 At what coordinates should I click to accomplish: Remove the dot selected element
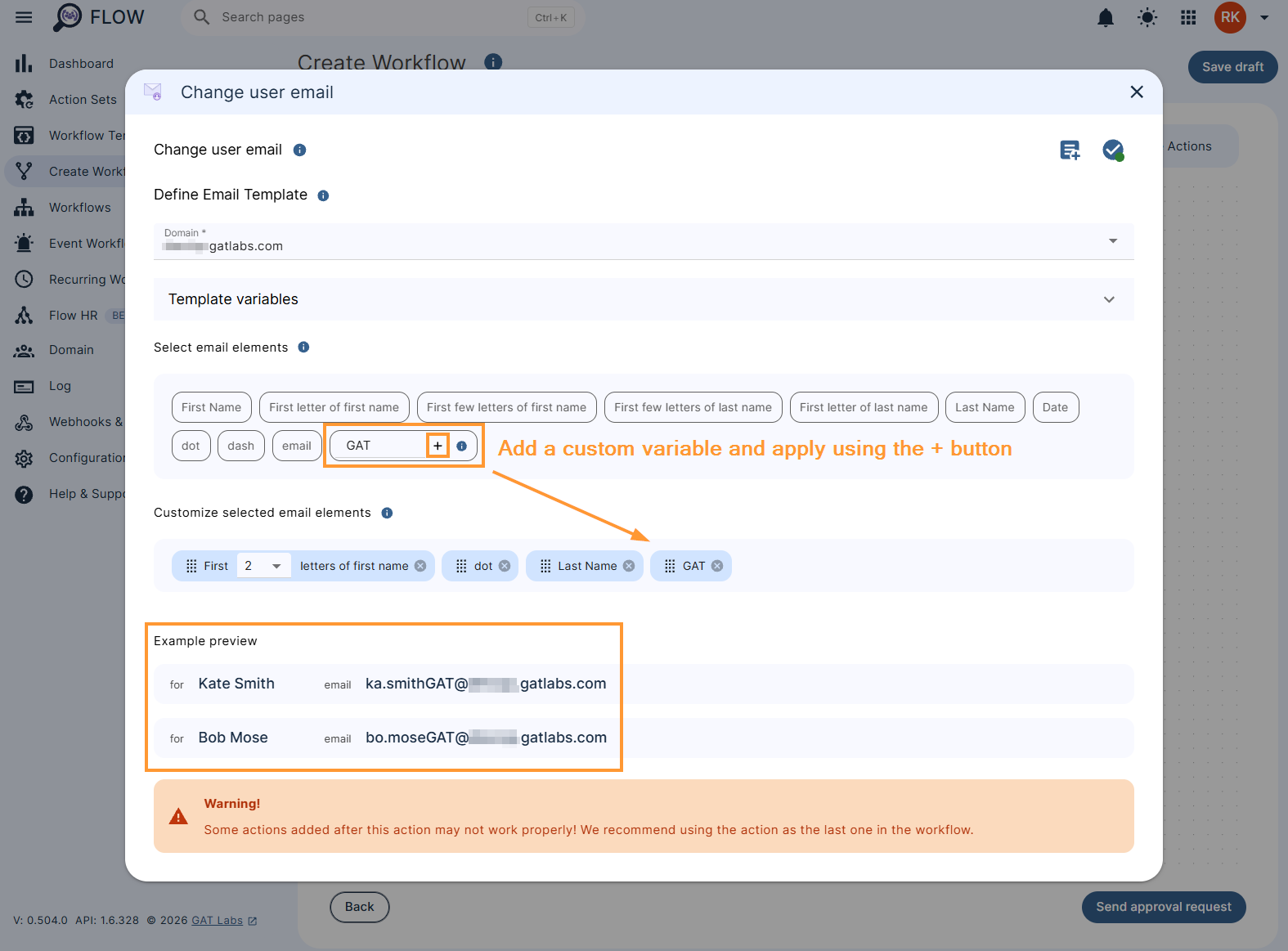click(505, 566)
